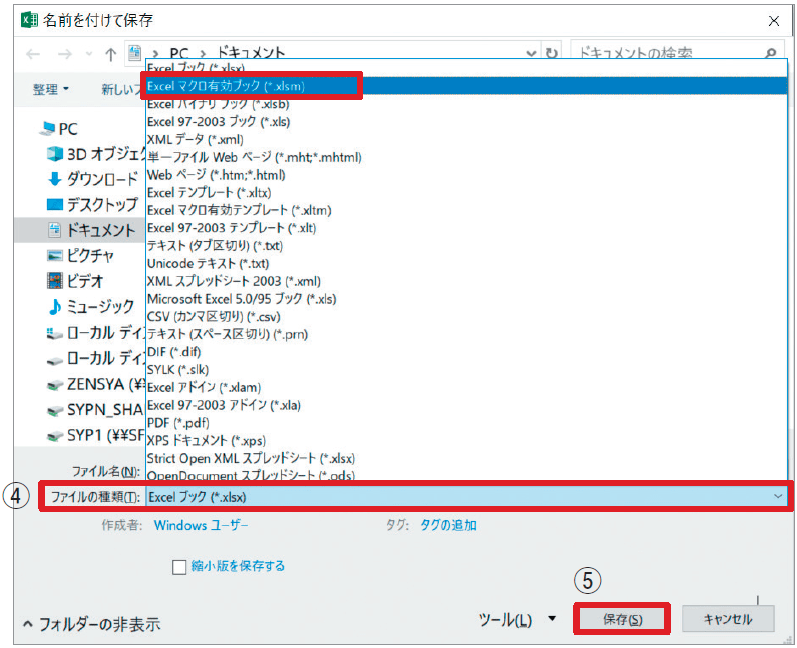797x648 pixels.
Task: Choose XML データ (*.xml)
Action: click(466, 140)
